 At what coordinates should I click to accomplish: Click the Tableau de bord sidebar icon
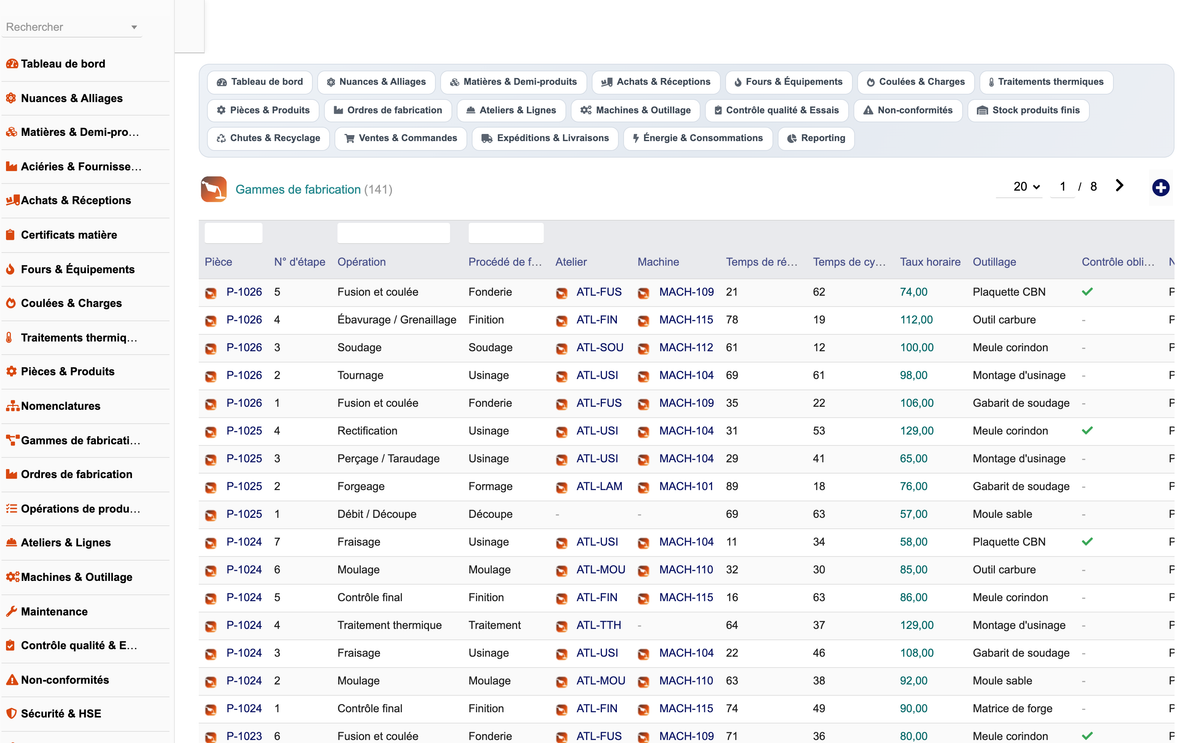tap(12, 64)
